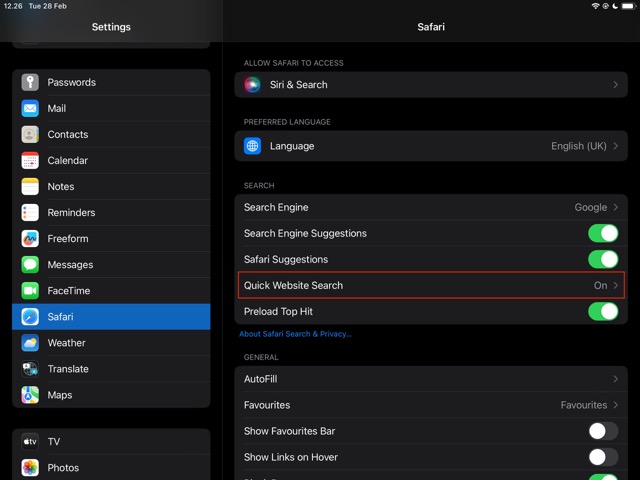Select the Freeform app icon
Screen dimensions: 640x480
pyautogui.click(x=30, y=239)
